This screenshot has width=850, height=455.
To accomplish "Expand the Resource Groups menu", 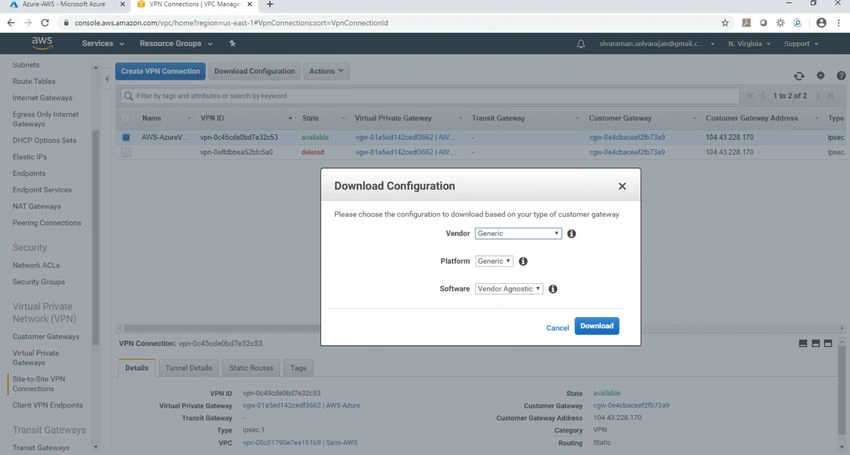I will coord(176,43).
